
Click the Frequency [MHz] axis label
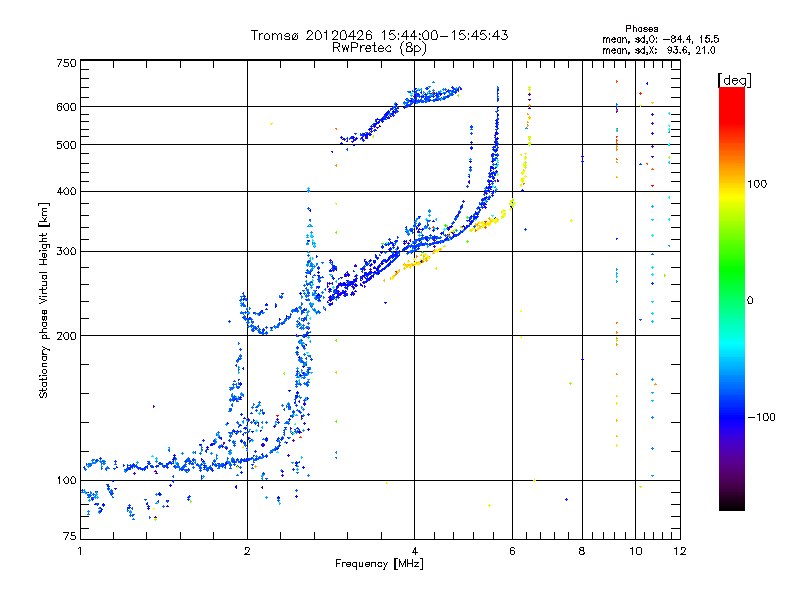pos(379,564)
